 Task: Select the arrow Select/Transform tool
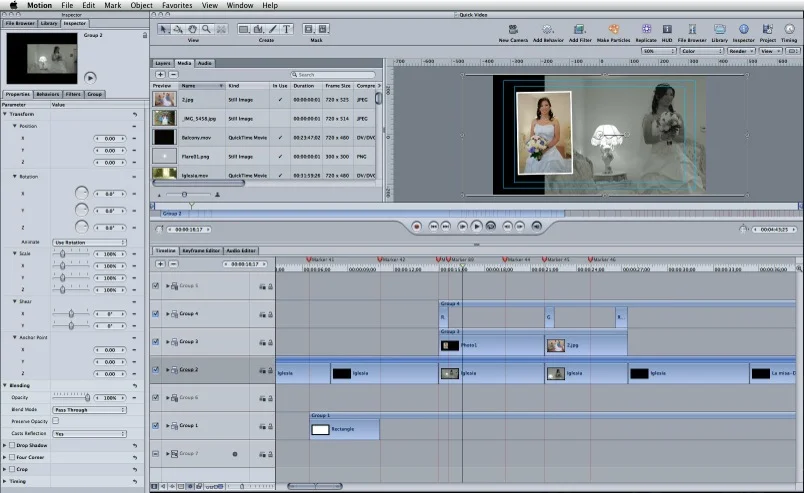pos(164,29)
